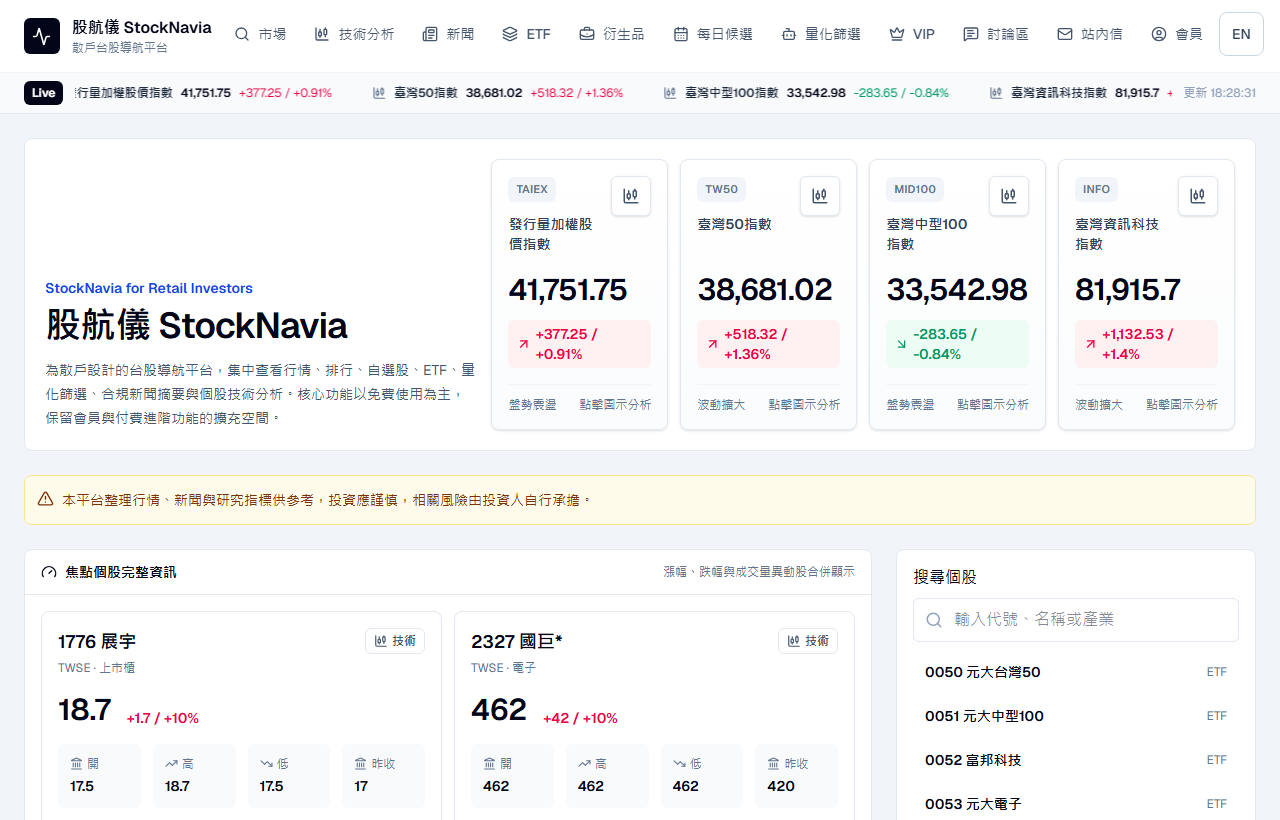Viewport: 1280px width, 820px height.
Task: Open 量化篩選 quant screener
Action: point(821,34)
